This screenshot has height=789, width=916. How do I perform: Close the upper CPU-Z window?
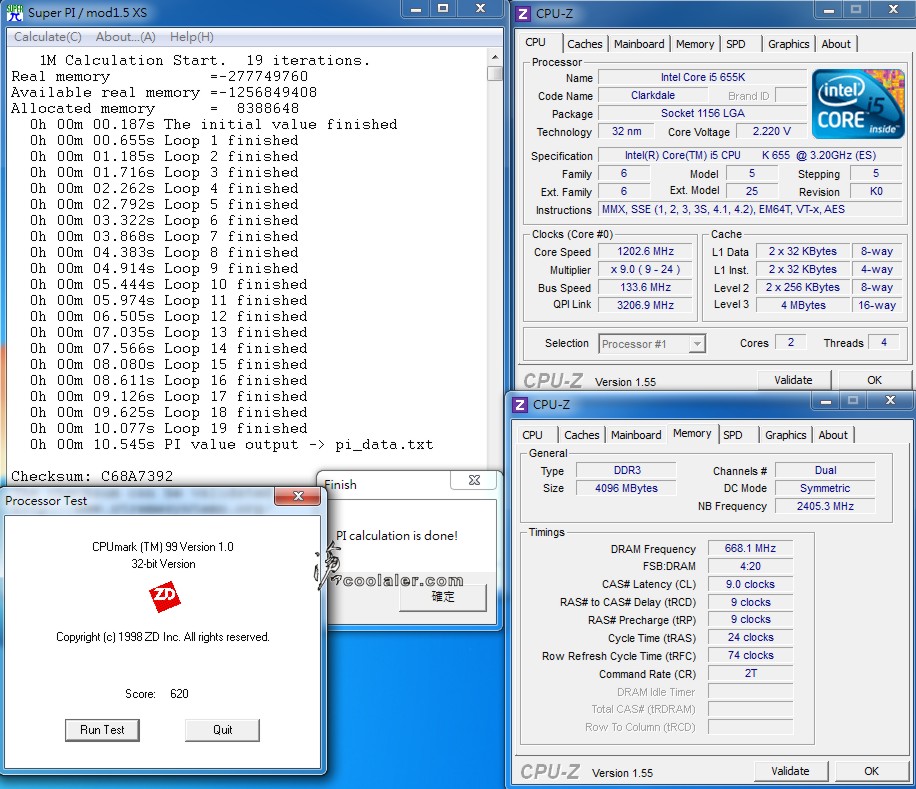click(x=893, y=10)
